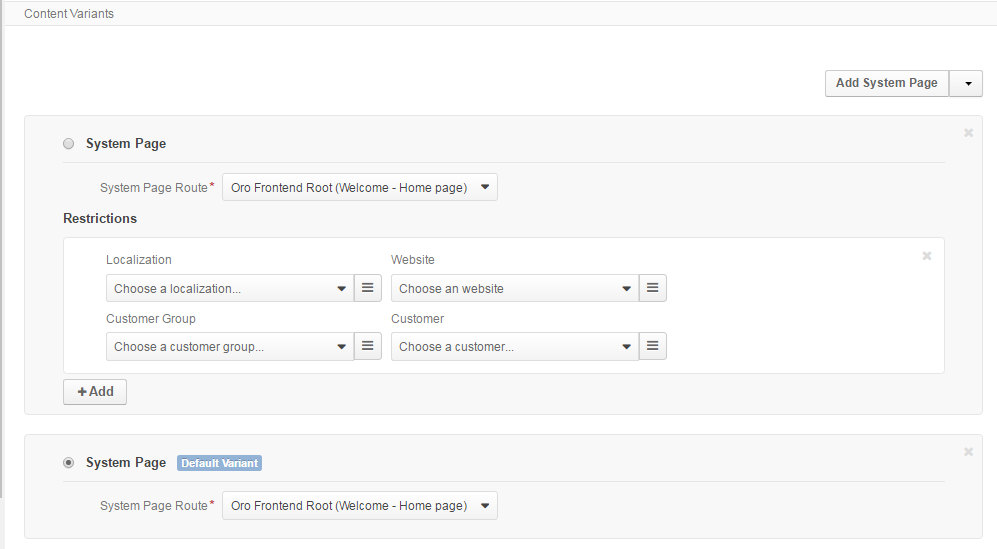The image size is (997, 549).
Task: Open the website list hamburger icon
Action: point(652,288)
